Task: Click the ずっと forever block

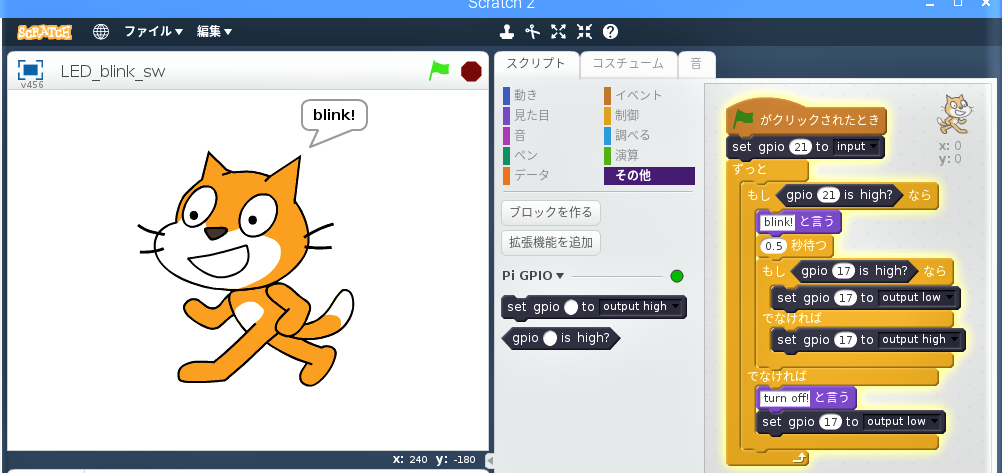Action: (750, 170)
